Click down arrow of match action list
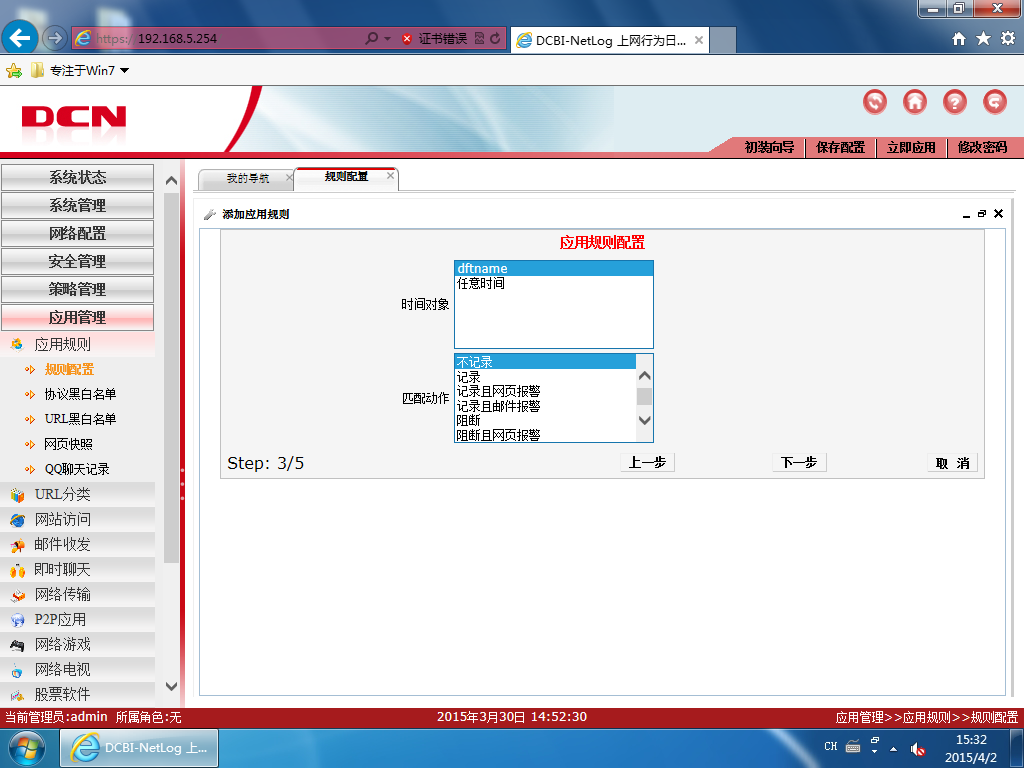1024x768 pixels. [x=644, y=420]
